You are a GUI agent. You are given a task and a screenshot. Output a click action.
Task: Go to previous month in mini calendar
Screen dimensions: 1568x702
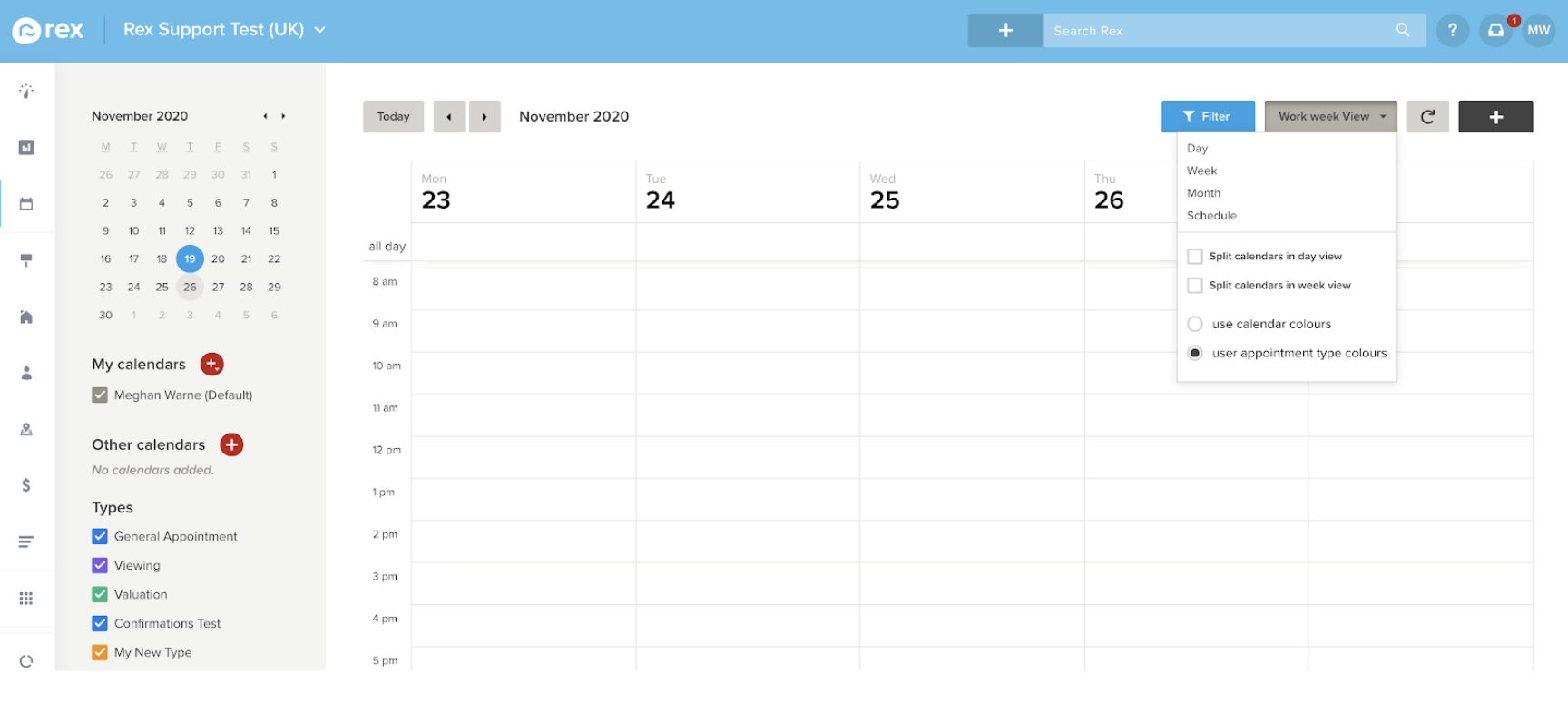(265, 116)
